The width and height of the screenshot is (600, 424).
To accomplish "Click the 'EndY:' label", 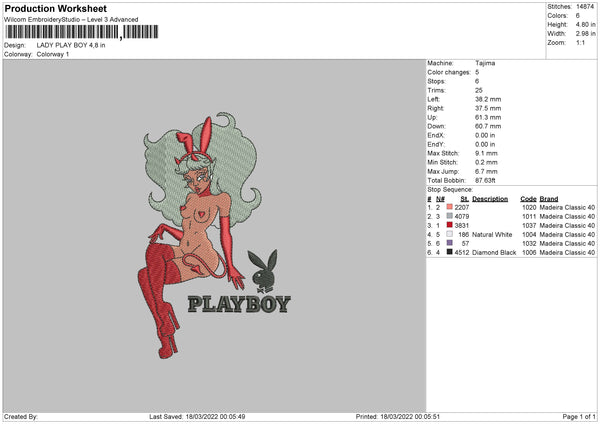I will click(x=436, y=144).
